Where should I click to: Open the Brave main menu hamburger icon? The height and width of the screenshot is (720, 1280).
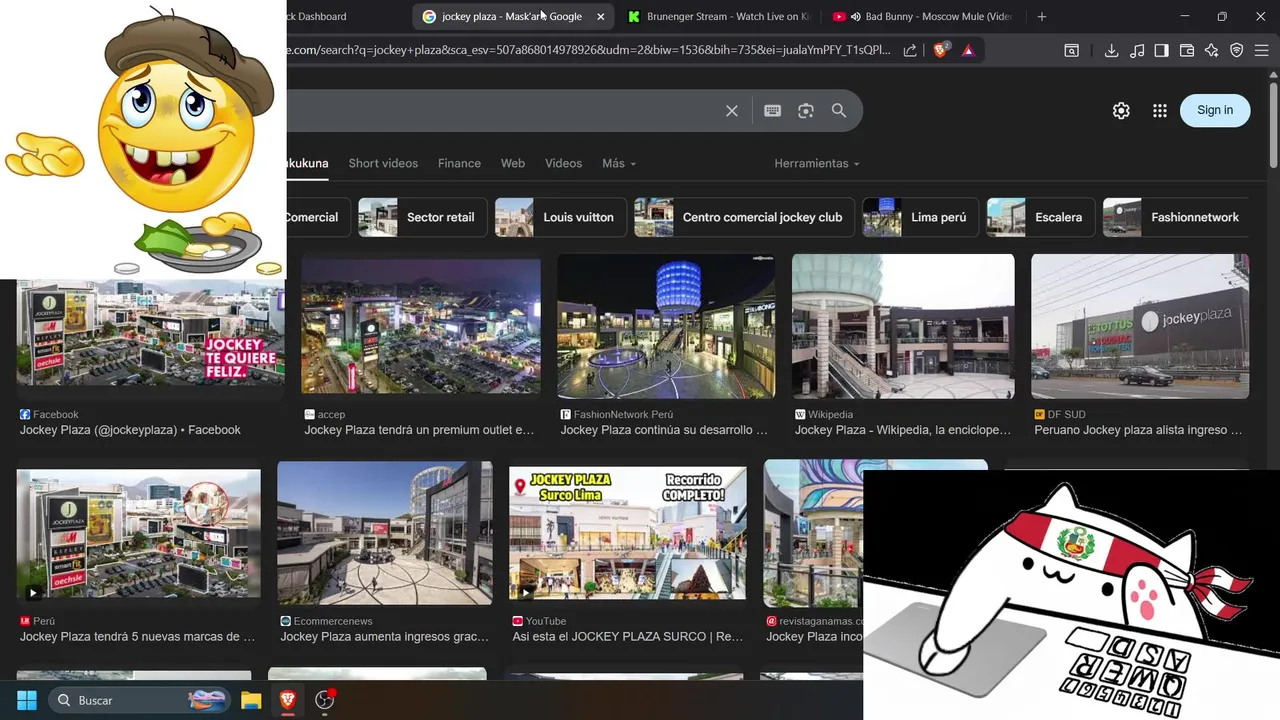coord(1262,50)
